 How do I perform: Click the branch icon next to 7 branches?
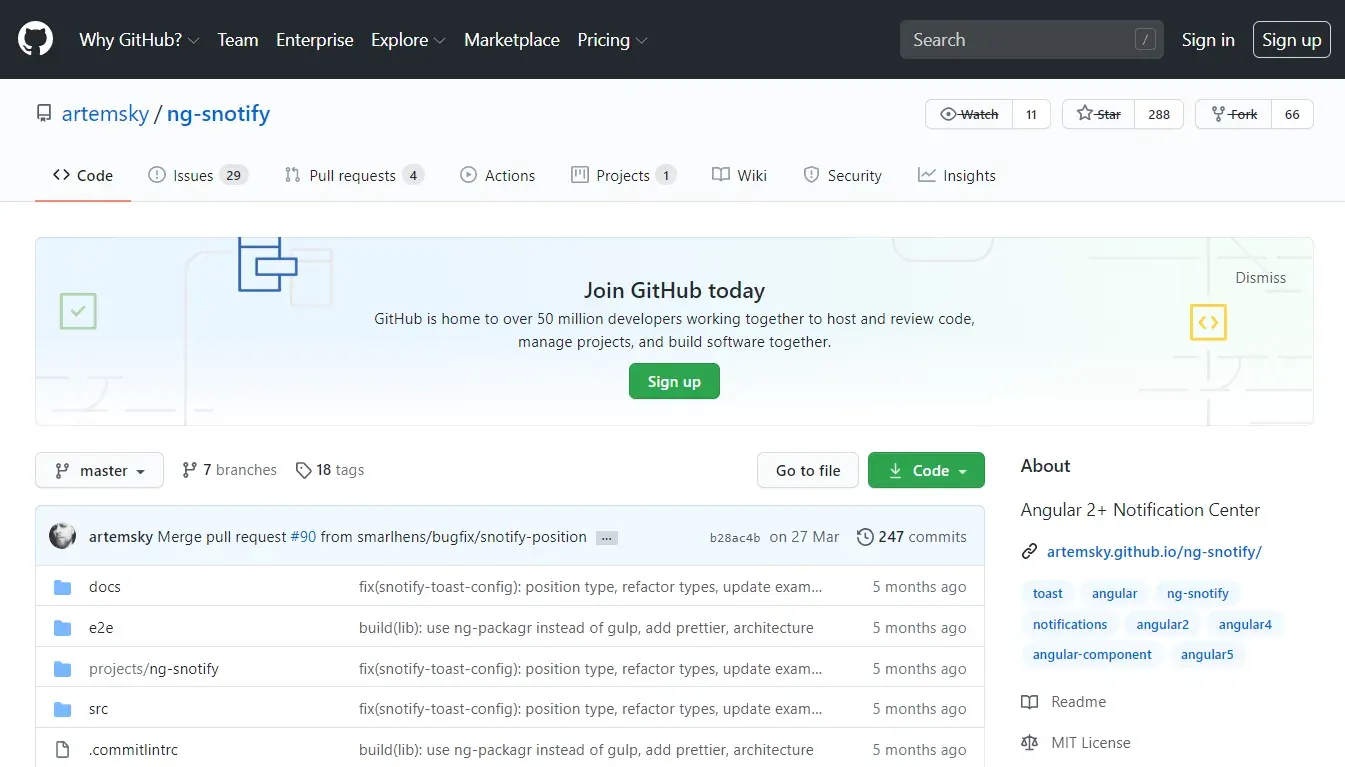[x=190, y=470]
